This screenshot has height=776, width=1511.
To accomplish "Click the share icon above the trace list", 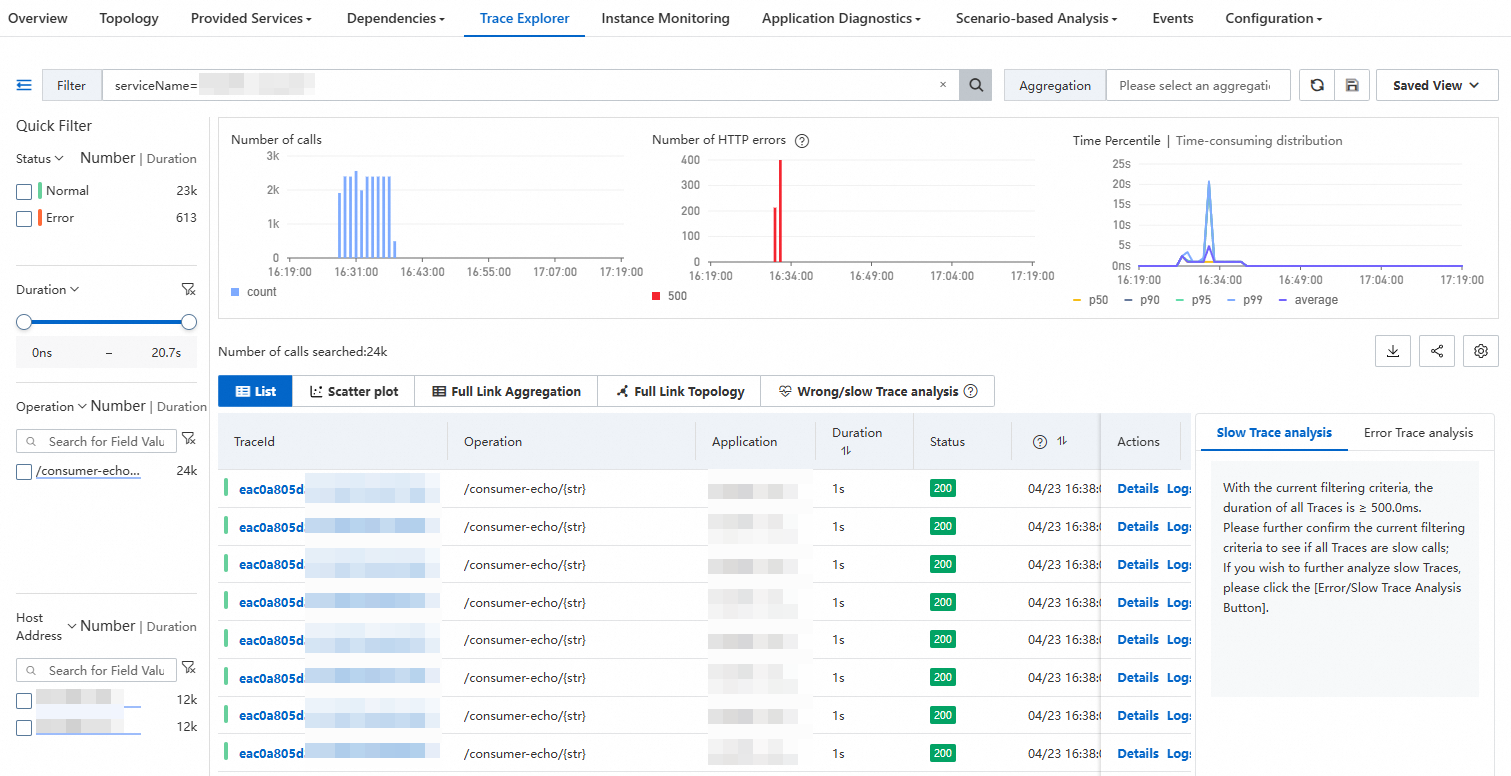I will point(1437,351).
